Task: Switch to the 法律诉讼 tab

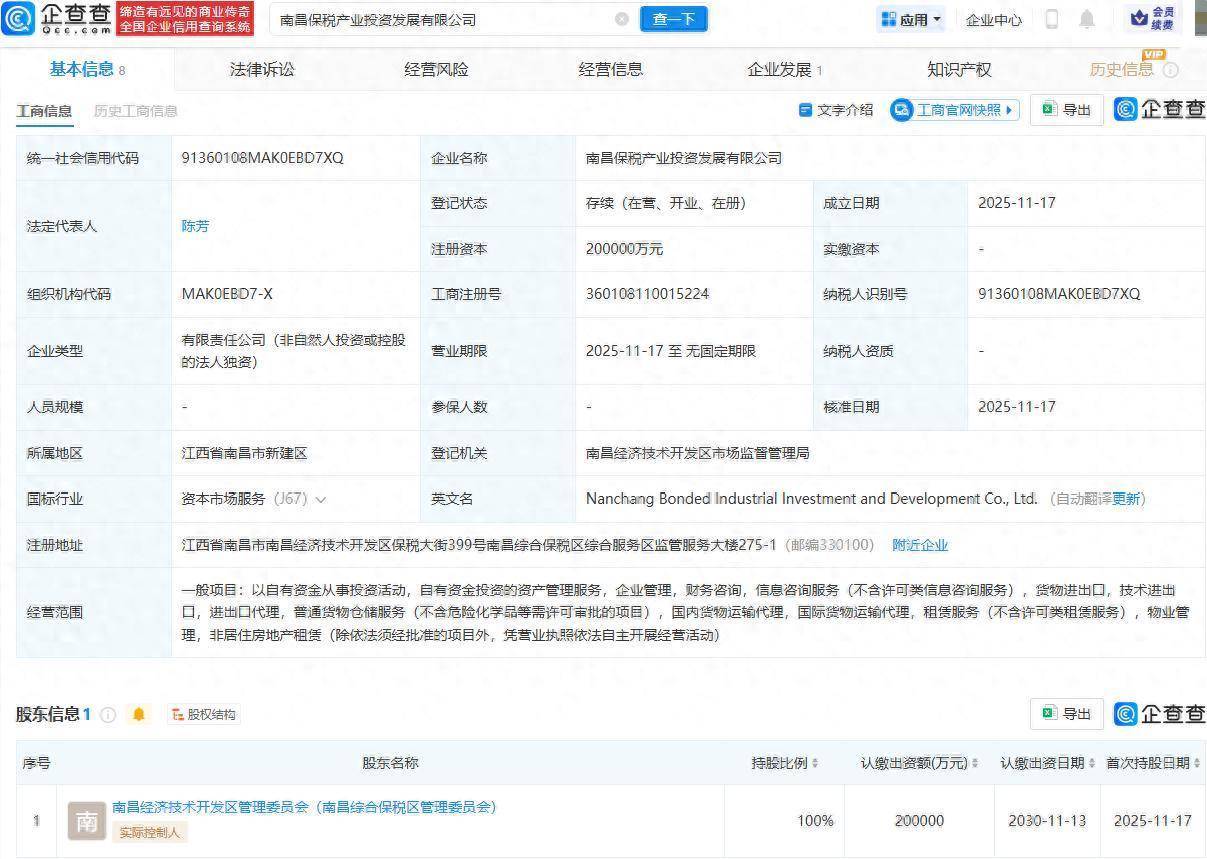Action: tap(260, 69)
